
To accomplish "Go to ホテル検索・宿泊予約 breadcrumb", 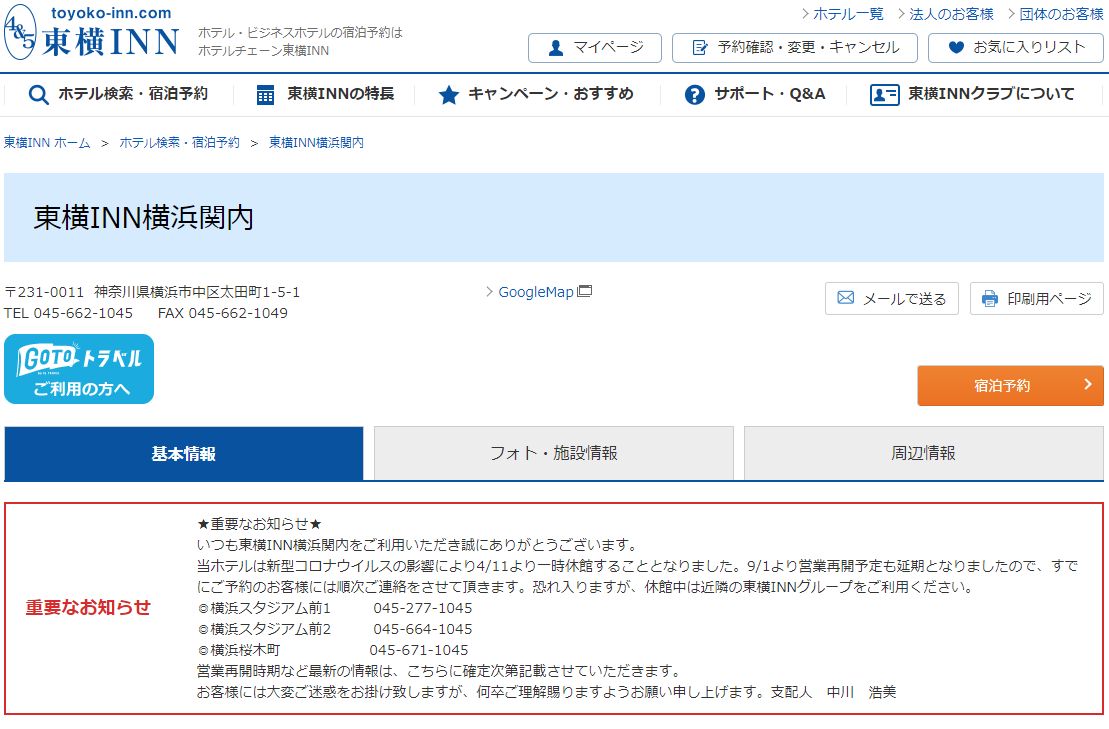I will (x=180, y=143).
